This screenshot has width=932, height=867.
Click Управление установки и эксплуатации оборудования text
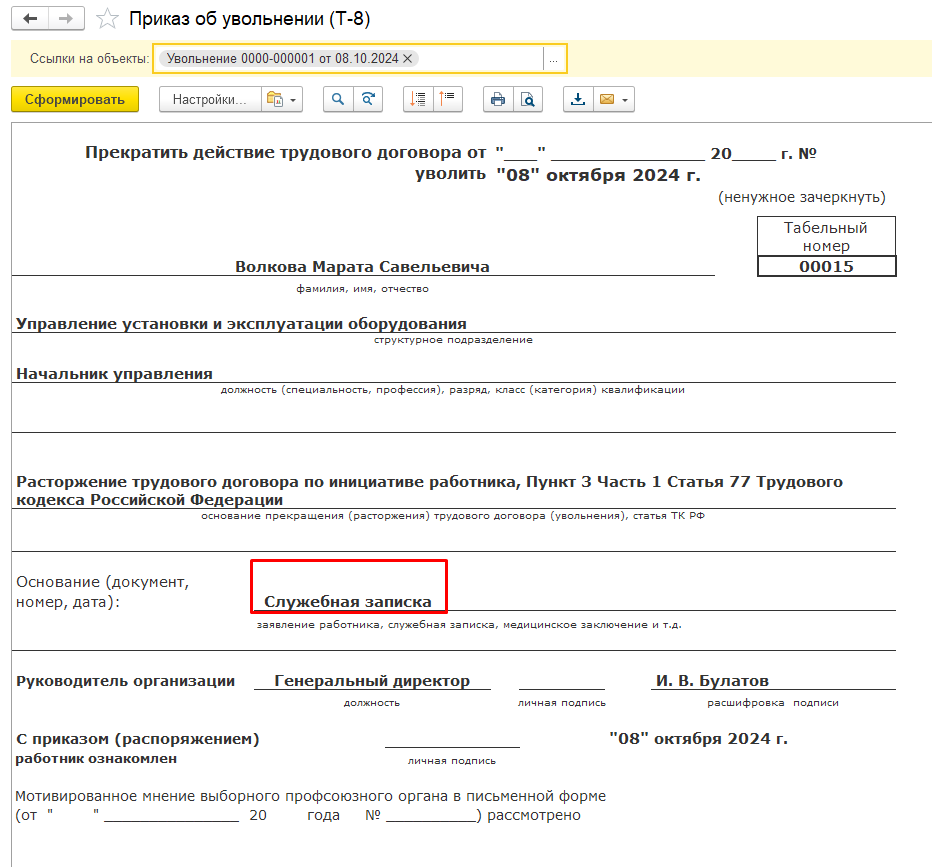point(241,324)
